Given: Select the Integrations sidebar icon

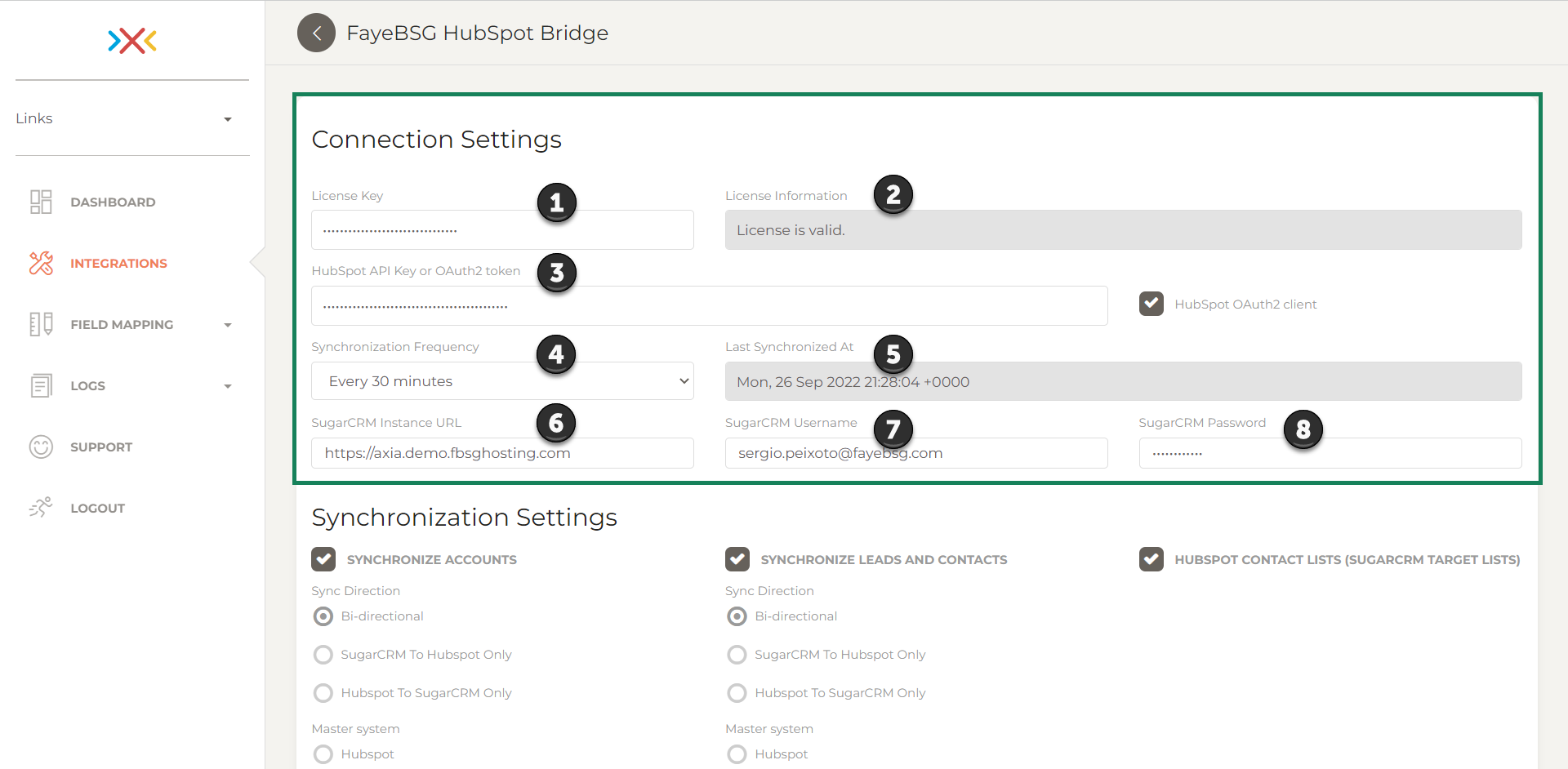Looking at the screenshot, I should coord(41,263).
